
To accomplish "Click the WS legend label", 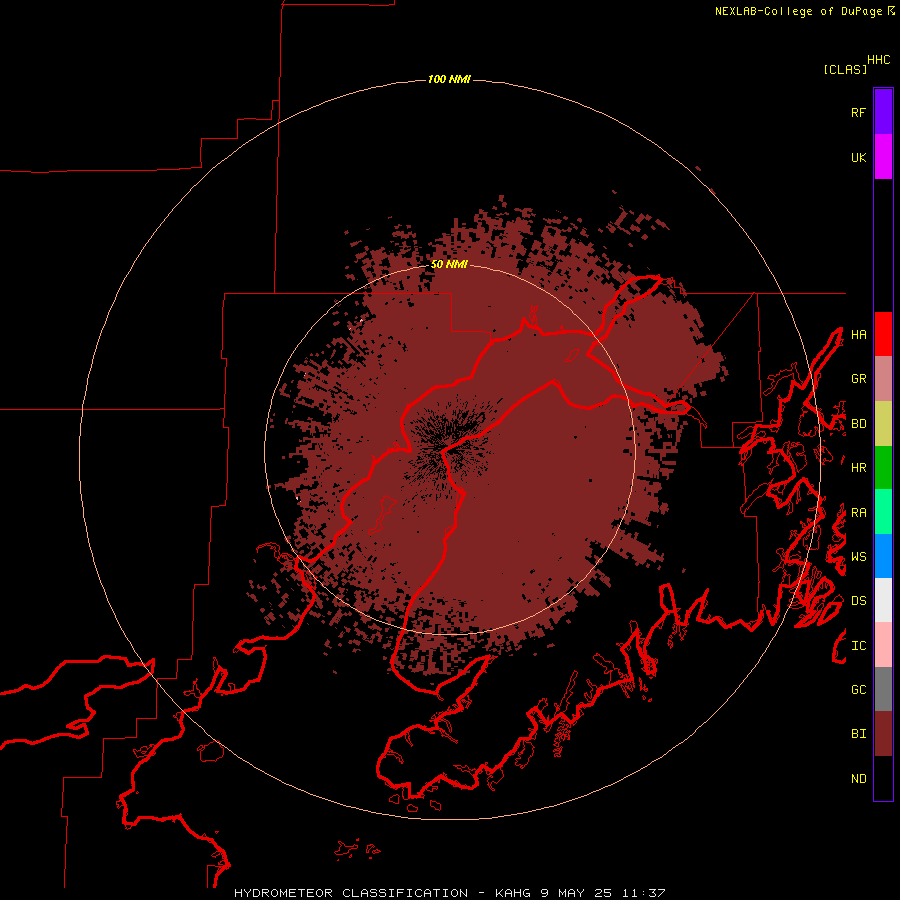I will click(858, 557).
